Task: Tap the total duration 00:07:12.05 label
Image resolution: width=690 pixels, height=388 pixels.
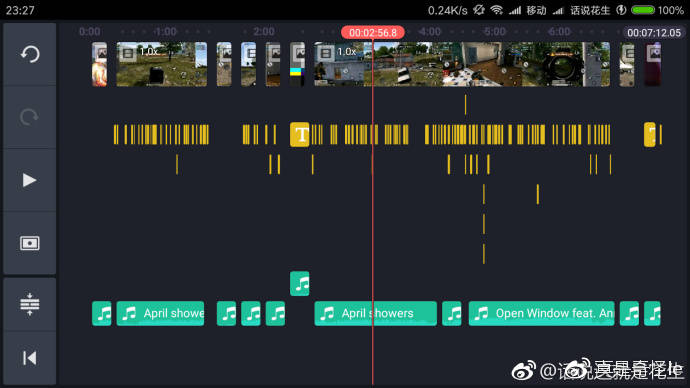Action: click(654, 33)
